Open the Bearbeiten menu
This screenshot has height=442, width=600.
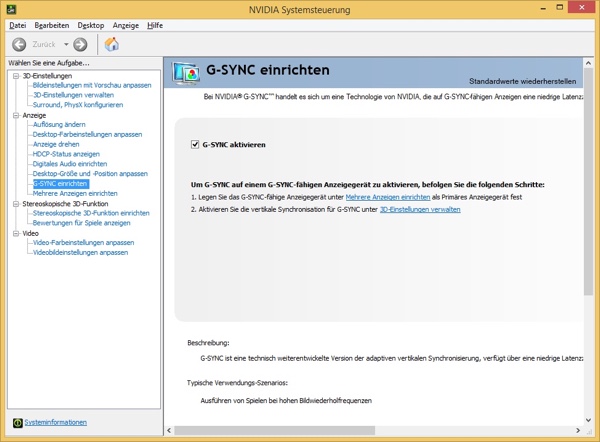(52, 25)
